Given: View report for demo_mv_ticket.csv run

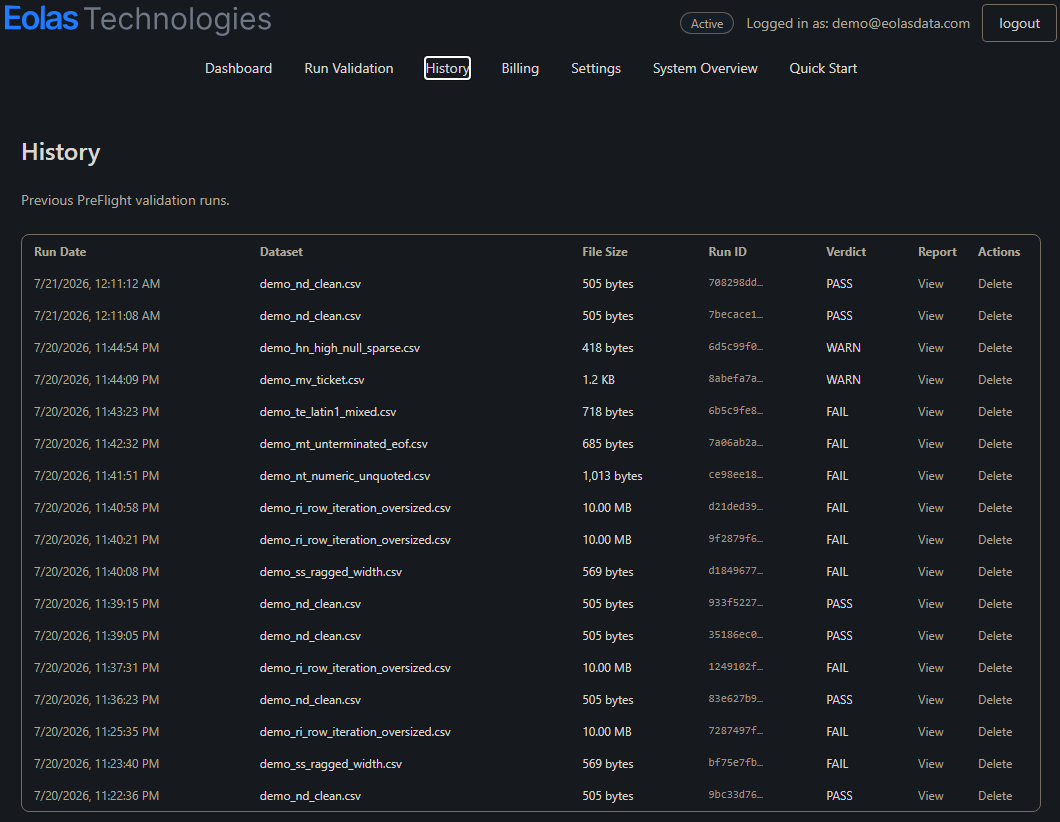Looking at the screenshot, I should [x=930, y=380].
